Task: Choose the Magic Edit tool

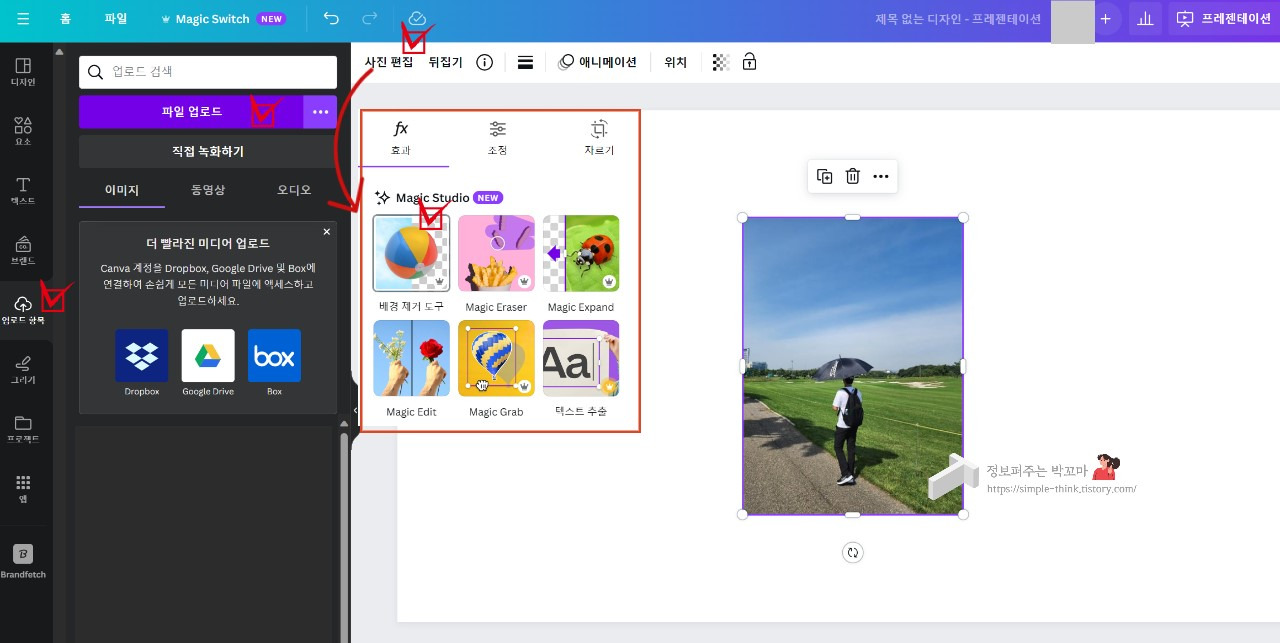Action: (411, 369)
